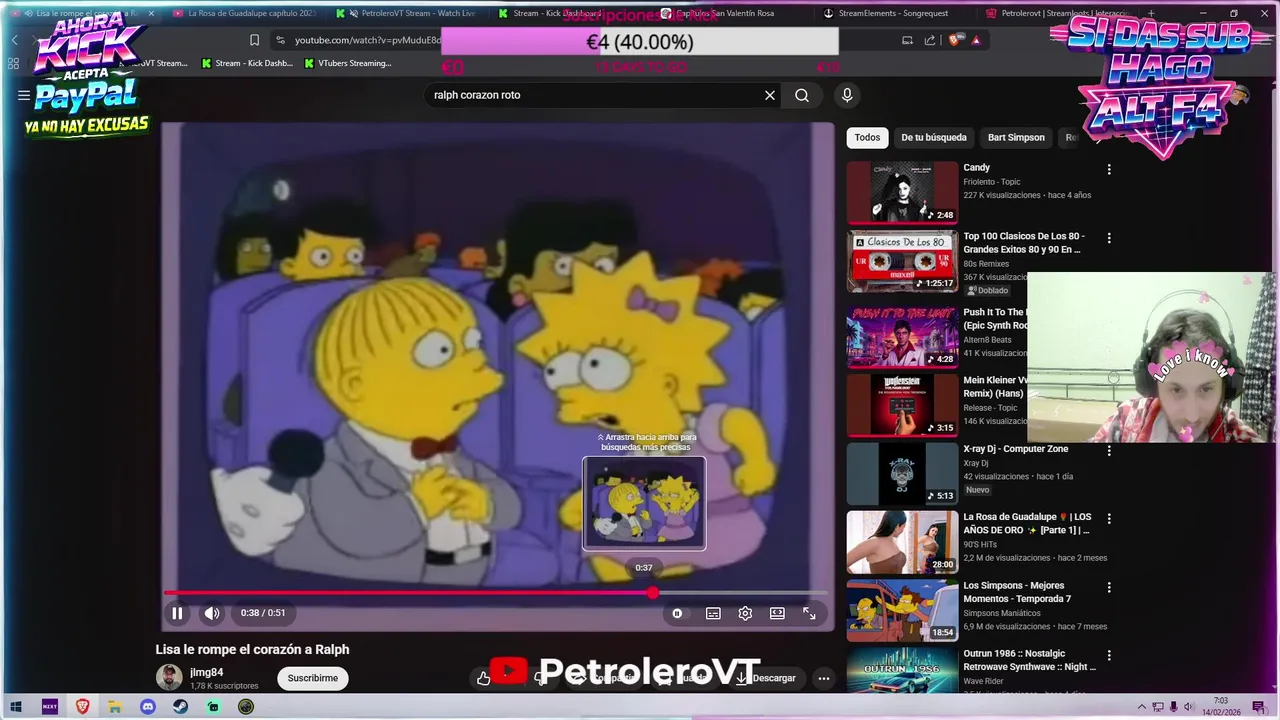Open options menu for 'Candy' video

click(1109, 169)
